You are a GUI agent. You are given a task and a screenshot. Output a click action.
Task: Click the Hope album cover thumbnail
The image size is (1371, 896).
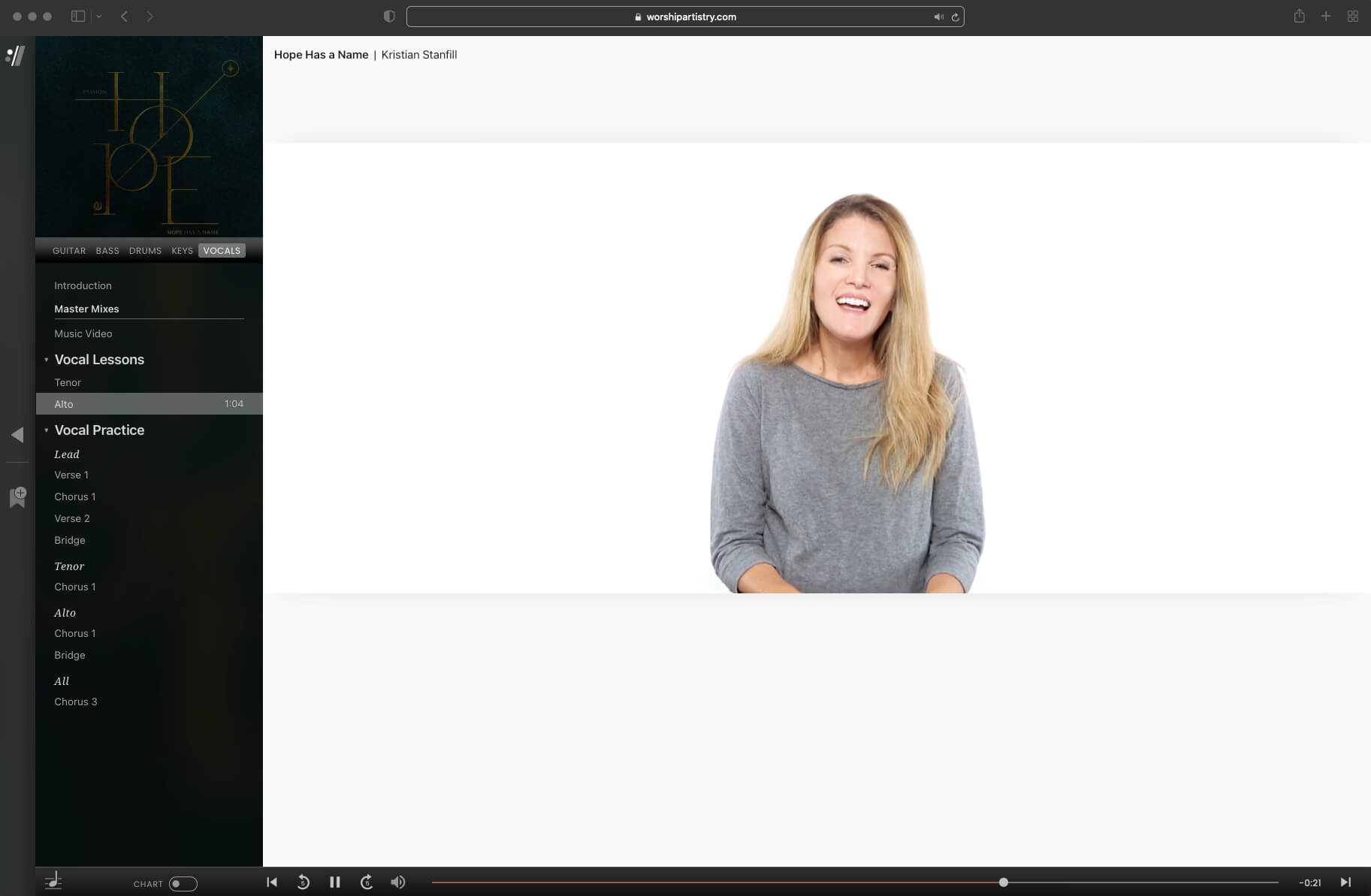click(x=149, y=137)
